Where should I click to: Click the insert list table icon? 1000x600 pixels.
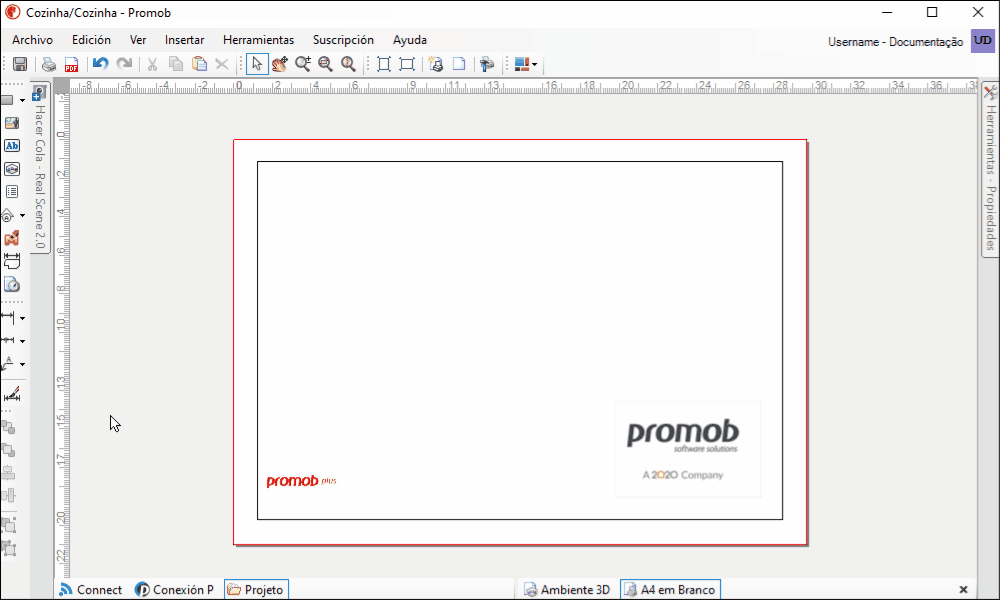click(11, 192)
